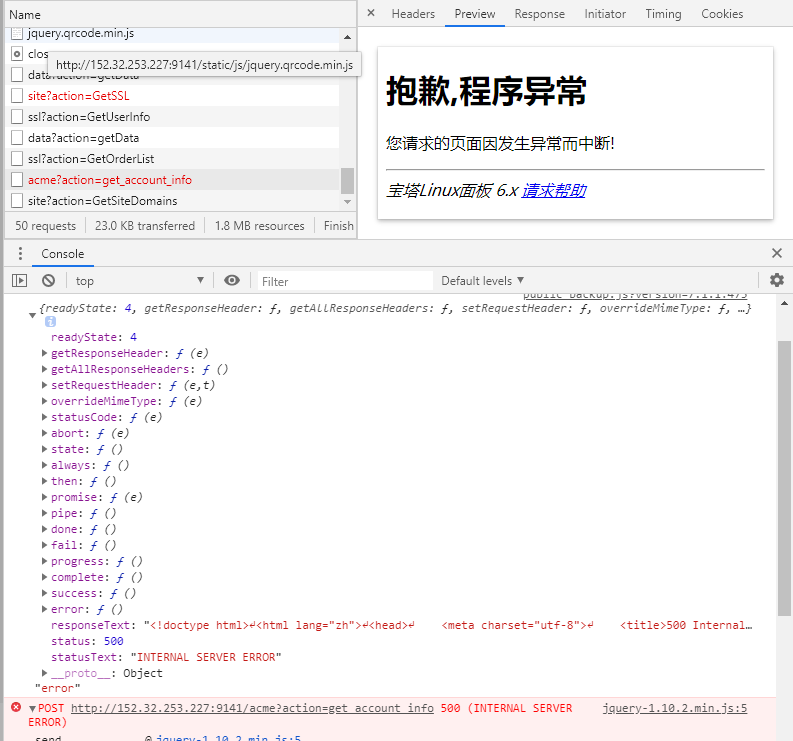This screenshot has height=741, width=793.
Task: Expand the getAllResponseHeaders property
Action: (45, 369)
